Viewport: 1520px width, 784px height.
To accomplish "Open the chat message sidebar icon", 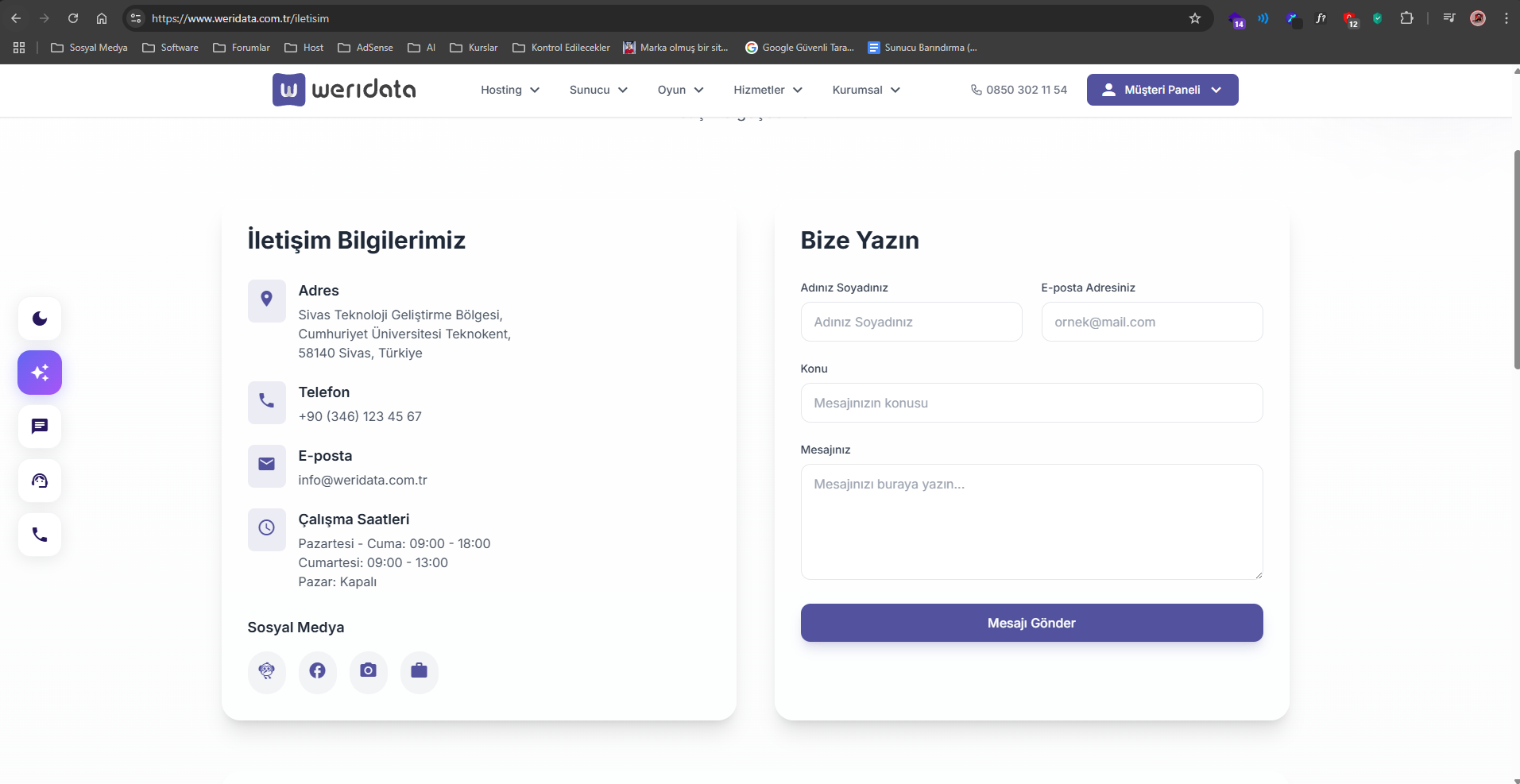I will point(40,427).
